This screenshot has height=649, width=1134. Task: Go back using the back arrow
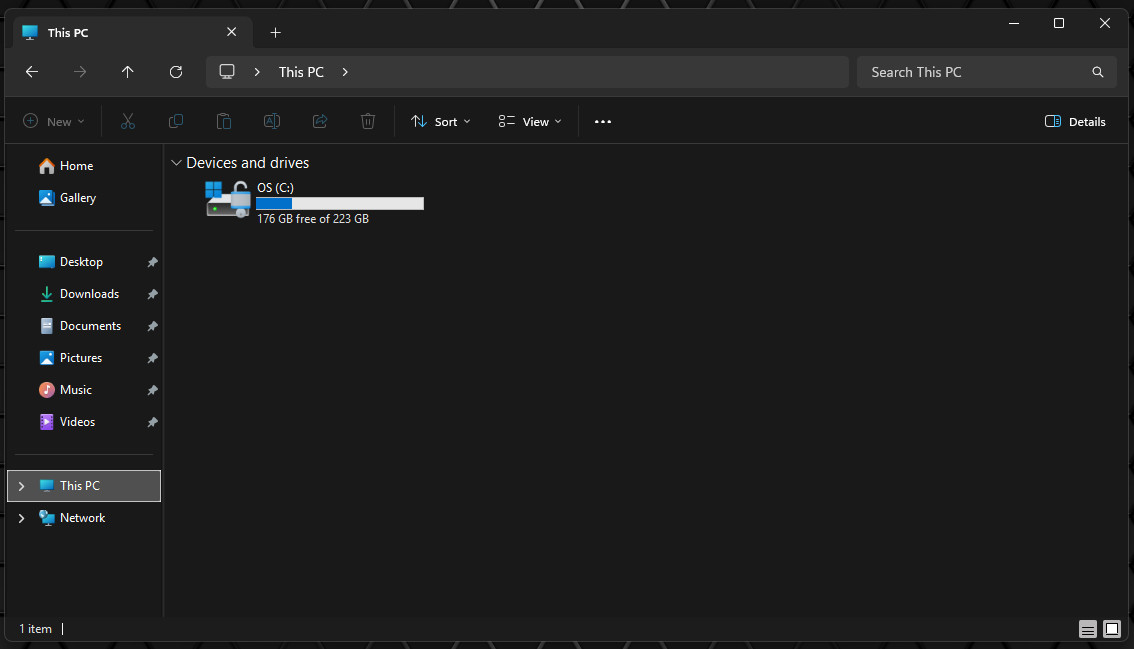click(x=32, y=72)
